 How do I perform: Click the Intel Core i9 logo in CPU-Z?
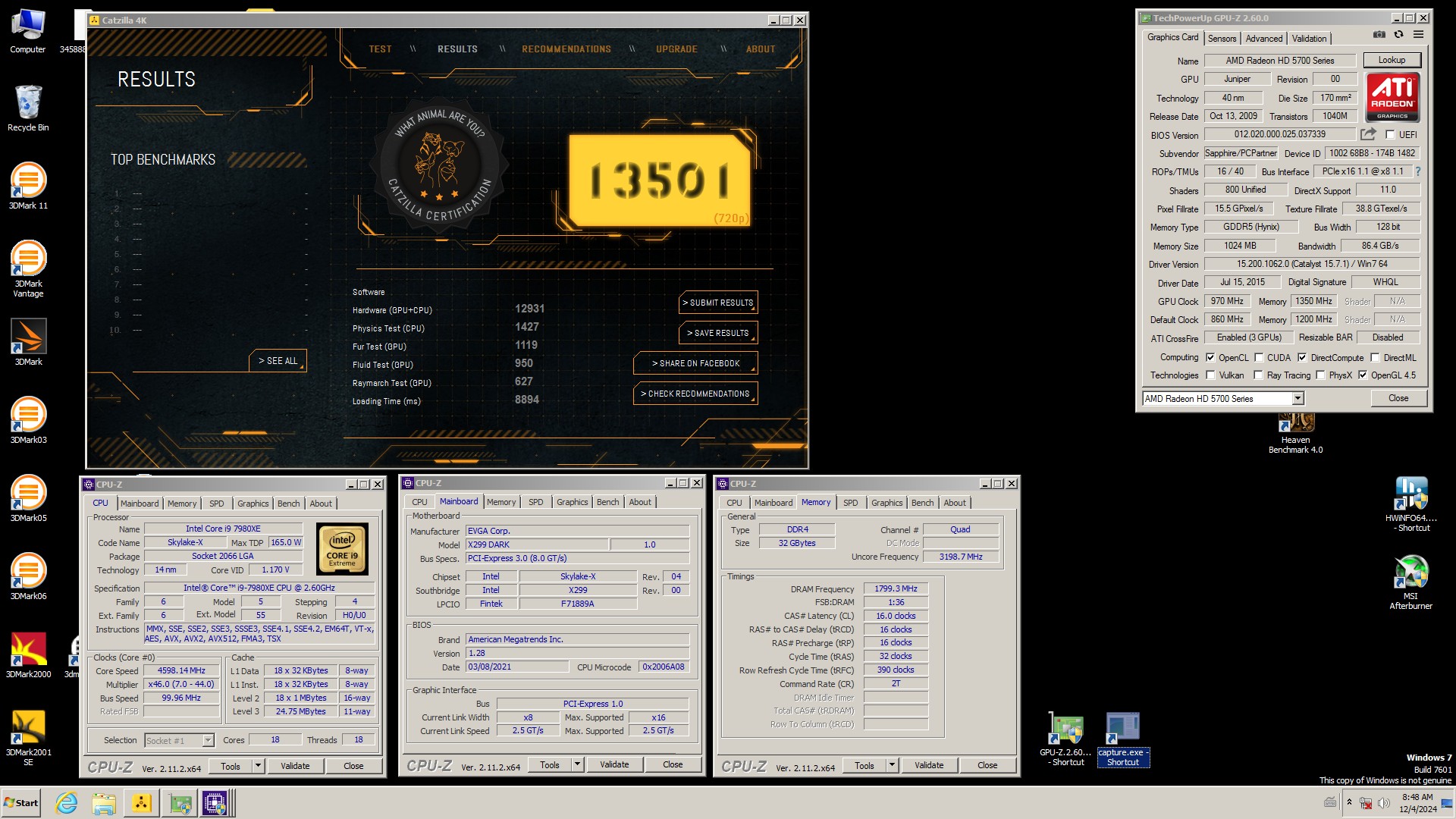(x=342, y=548)
